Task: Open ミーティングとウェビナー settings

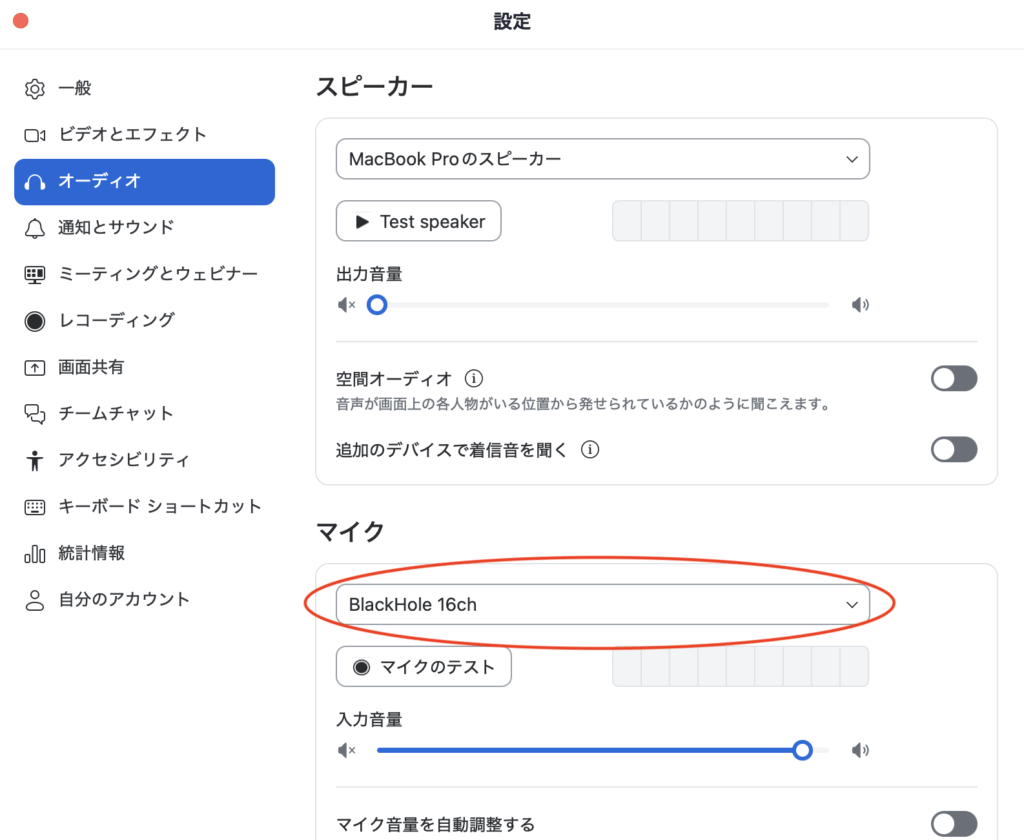Action: pos(144,274)
